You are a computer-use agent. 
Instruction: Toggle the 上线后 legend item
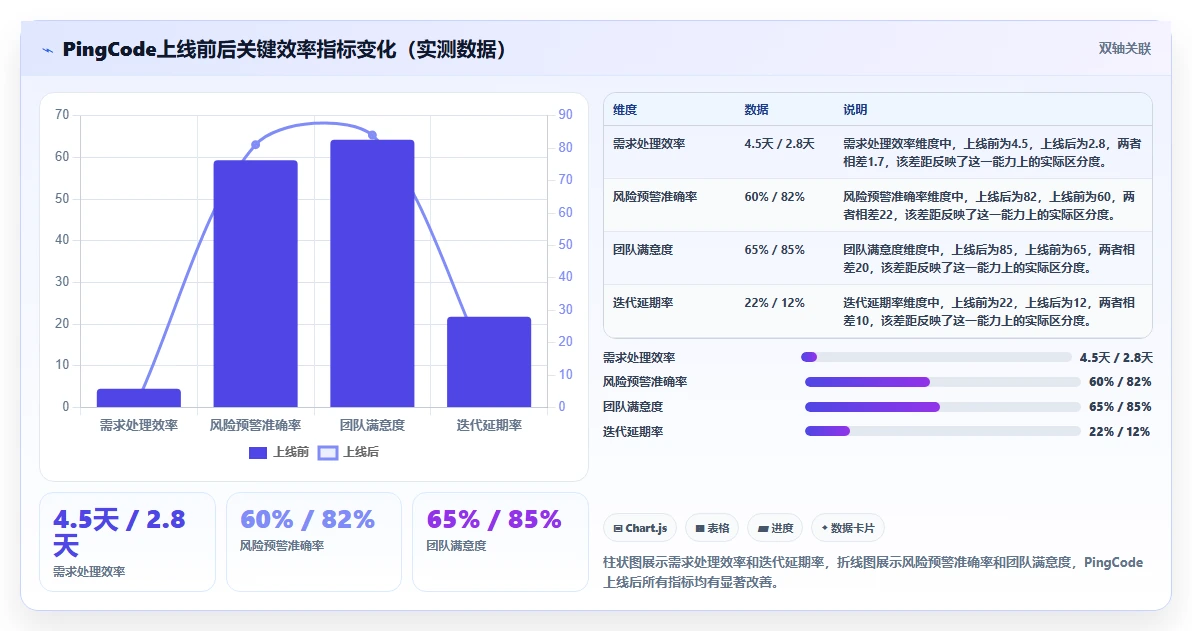pos(348,452)
